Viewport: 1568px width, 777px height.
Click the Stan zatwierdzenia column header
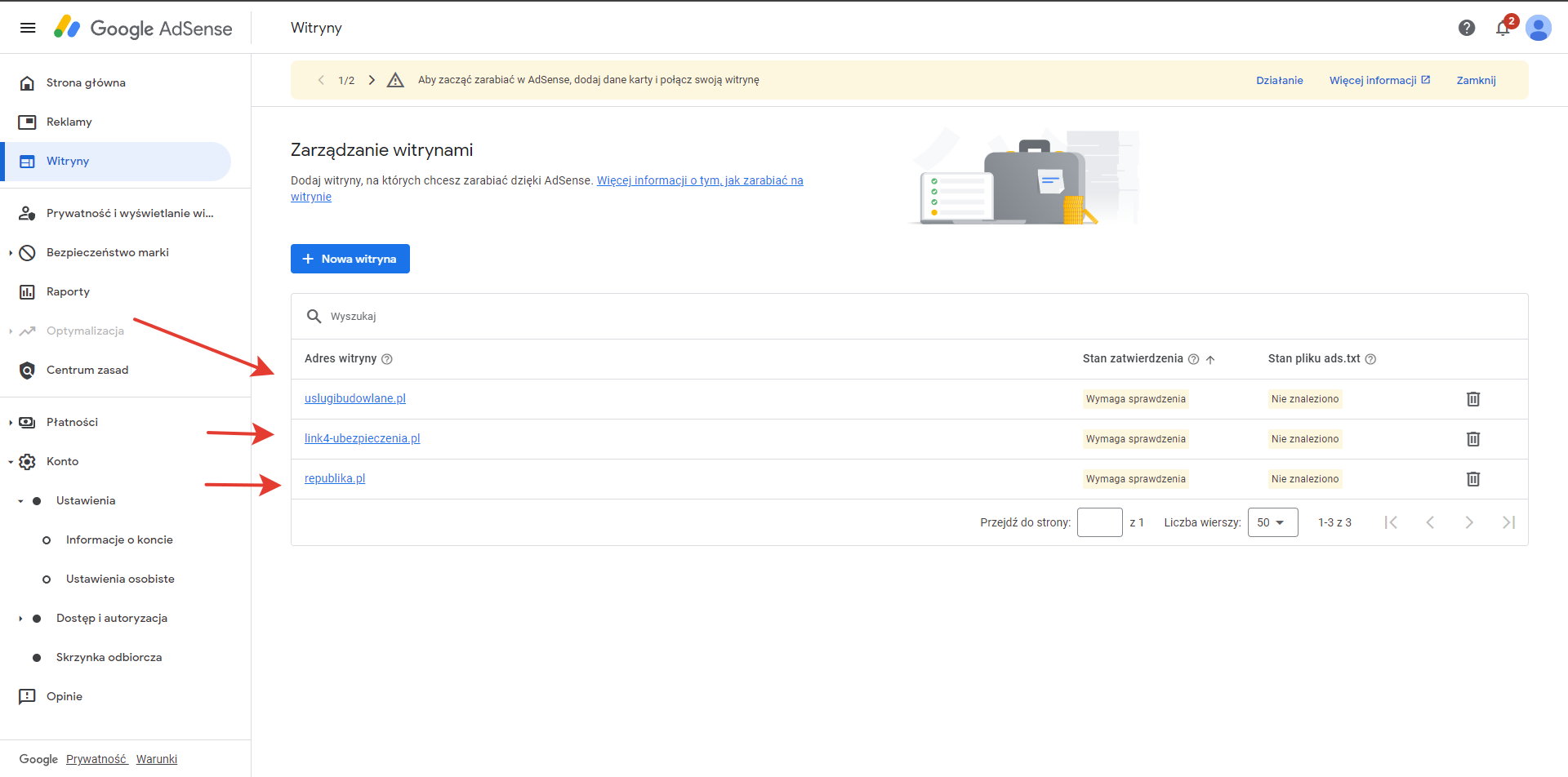(1133, 358)
